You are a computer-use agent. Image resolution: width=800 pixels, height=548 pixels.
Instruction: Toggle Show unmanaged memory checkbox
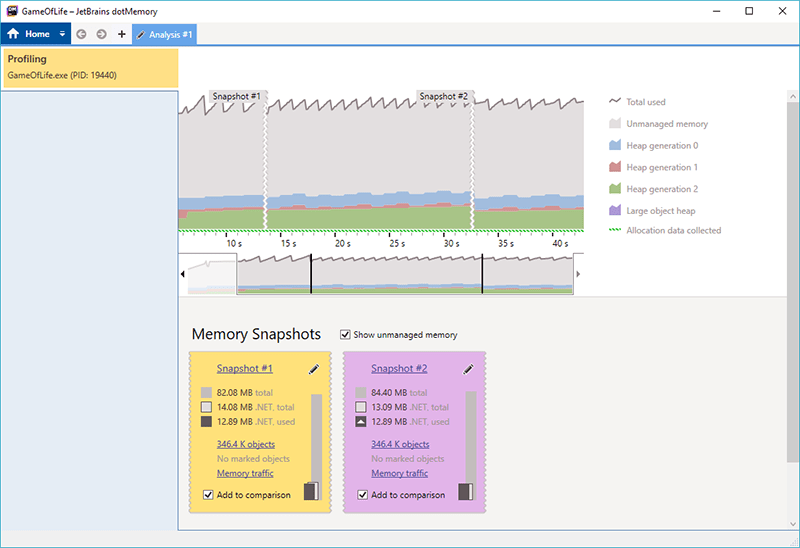pos(345,335)
